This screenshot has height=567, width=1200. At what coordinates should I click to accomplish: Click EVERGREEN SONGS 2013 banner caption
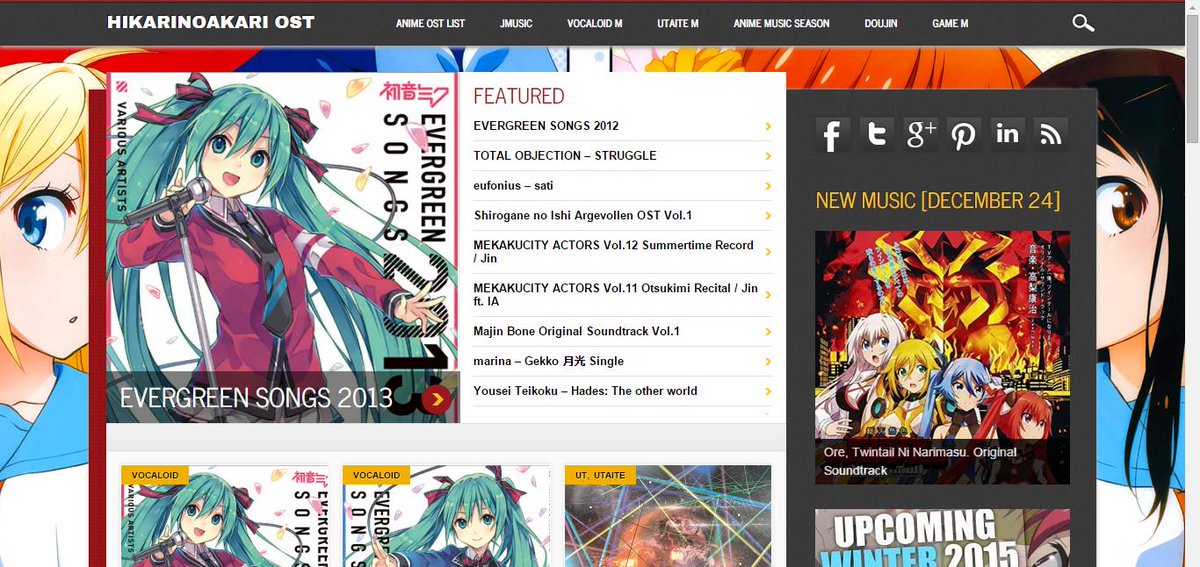coord(256,397)
